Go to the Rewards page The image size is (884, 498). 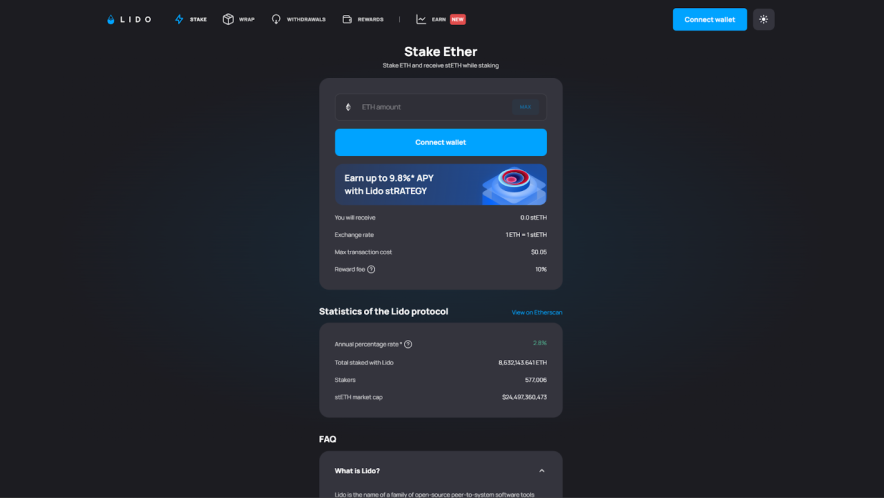tap(370, 19)
